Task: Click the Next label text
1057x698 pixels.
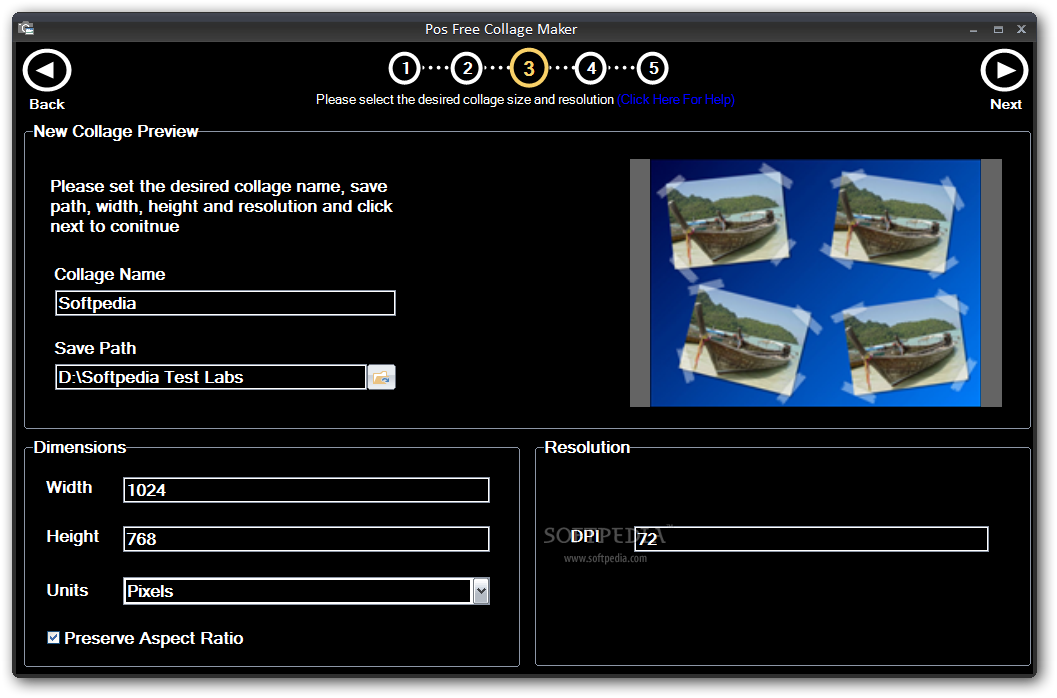Action: tap(1006, 105)
